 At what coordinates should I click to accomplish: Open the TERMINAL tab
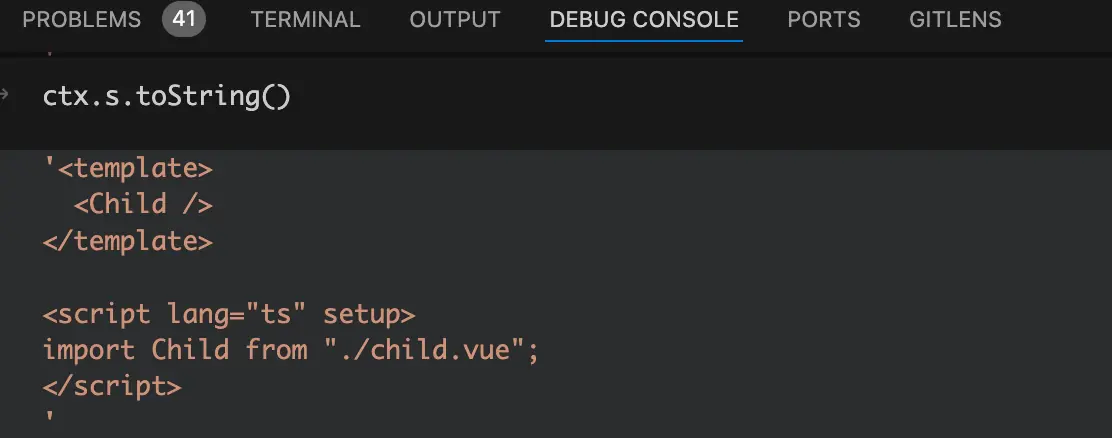[307, 20]
